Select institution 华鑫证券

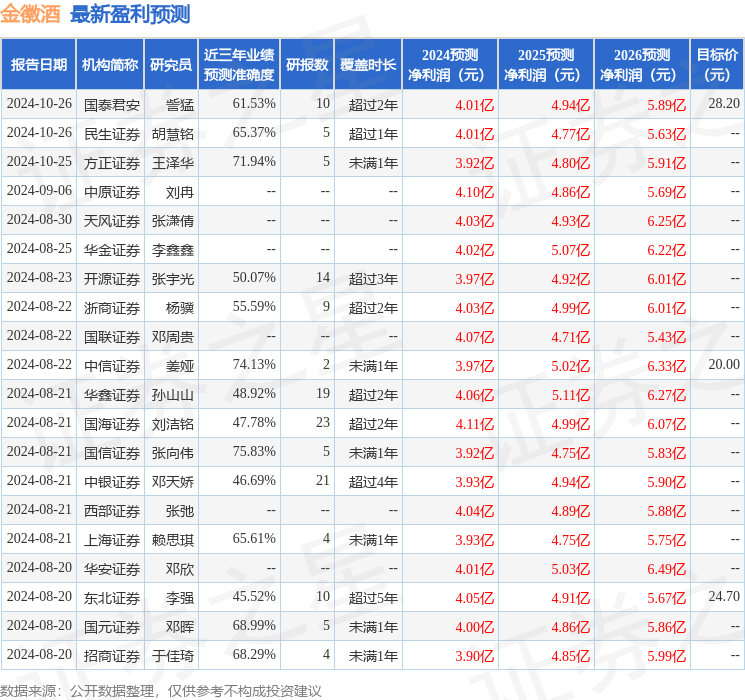coord(112,395)
